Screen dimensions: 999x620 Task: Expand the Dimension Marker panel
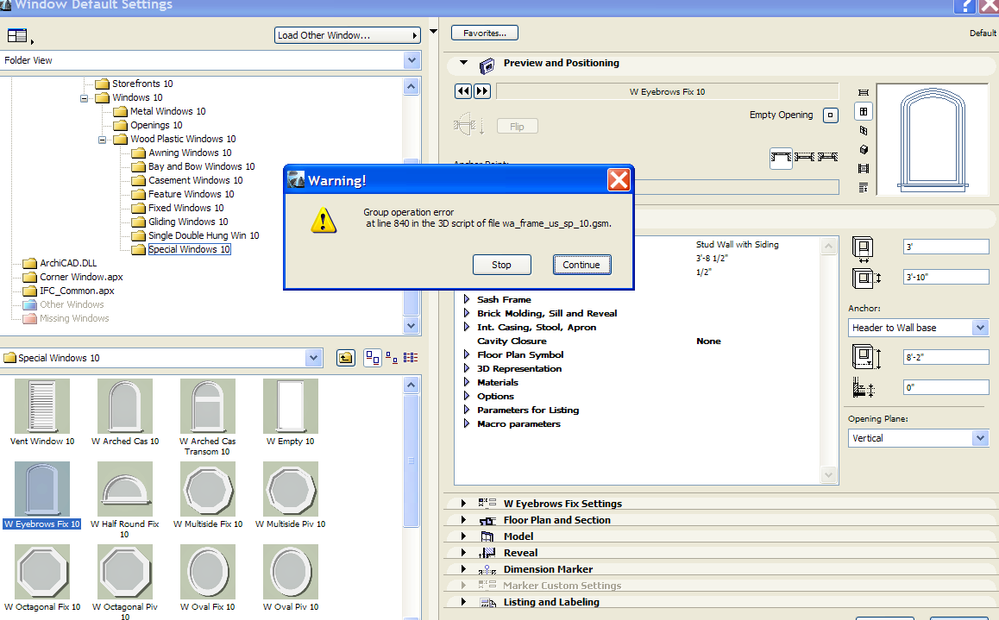[463, 569]
